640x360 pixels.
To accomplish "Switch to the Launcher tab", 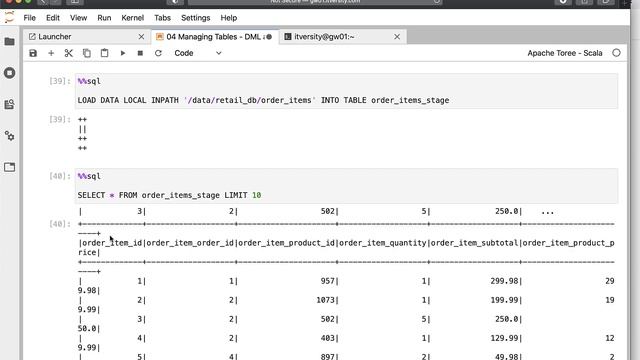I will coord(87,37).
